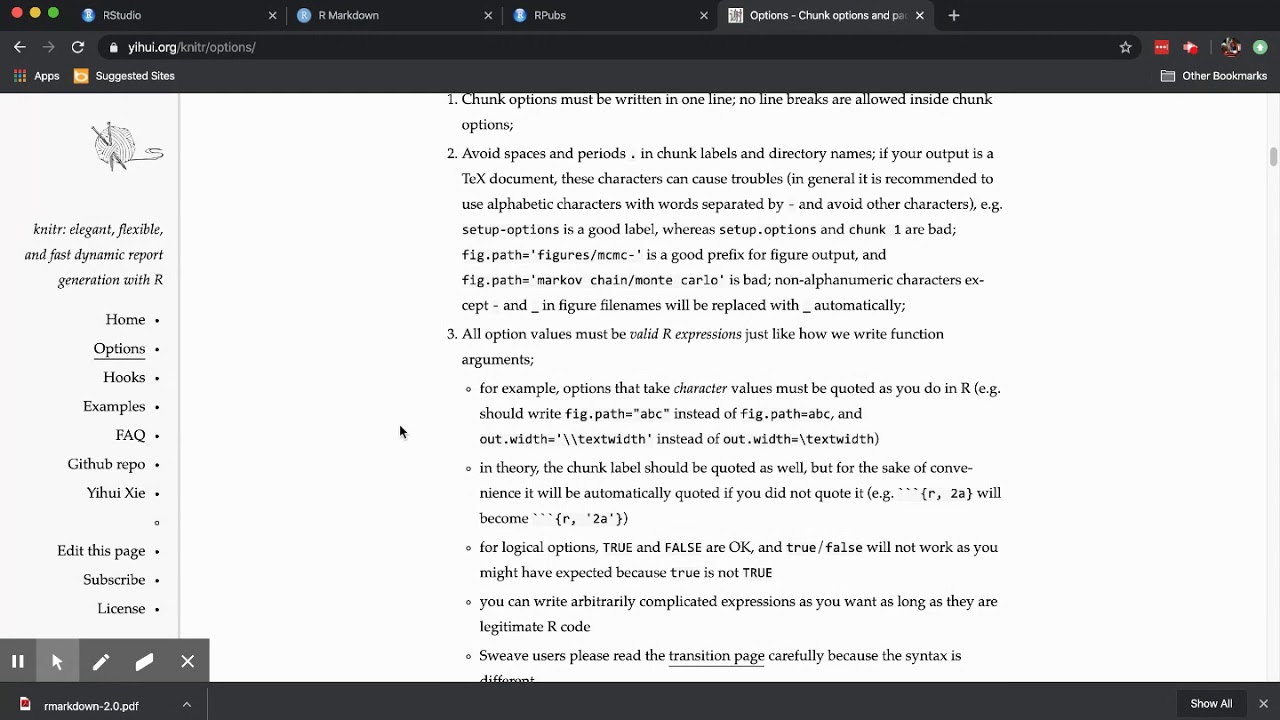Bookmark this page using the star icon
This screenshot has height=720, width=1280.
1125,47
